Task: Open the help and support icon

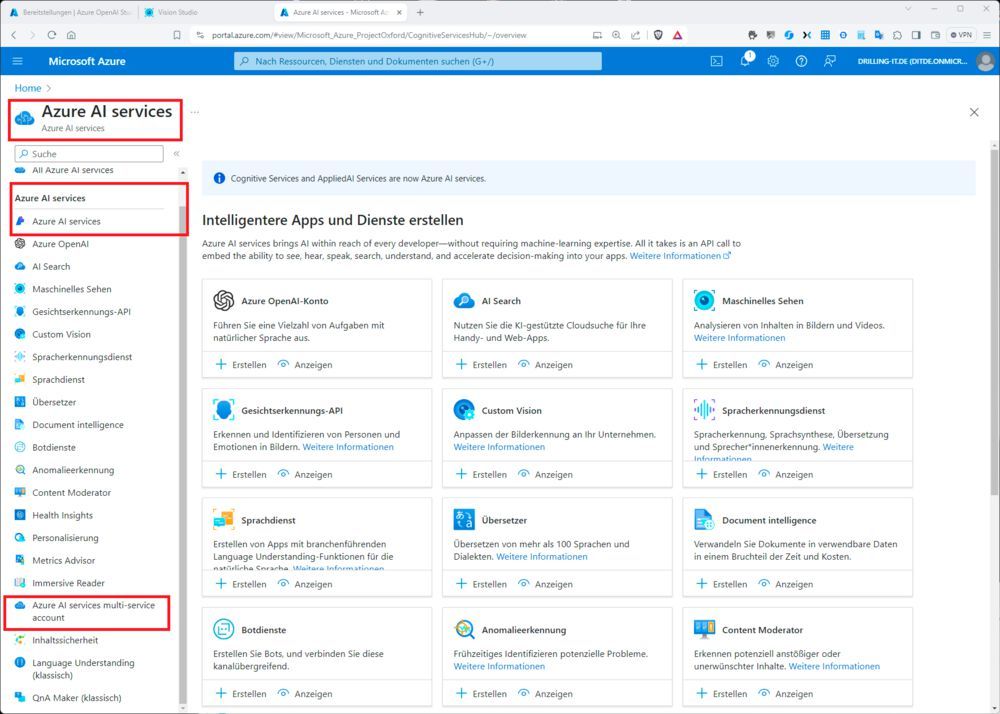Action: [x=801, y=61]
